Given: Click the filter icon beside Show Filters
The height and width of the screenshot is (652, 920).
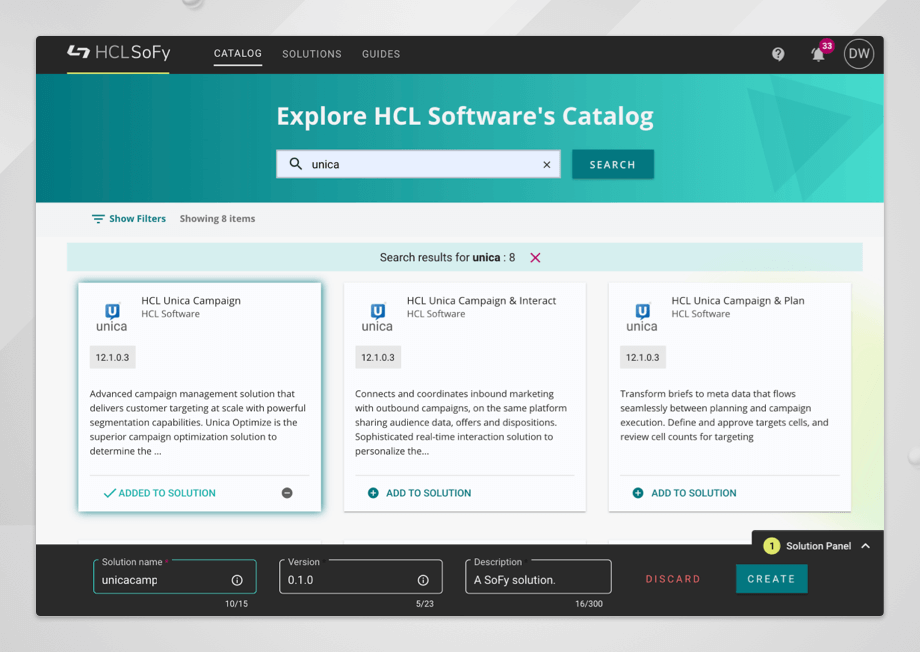Looking at the screenshot, I should 98,218.
